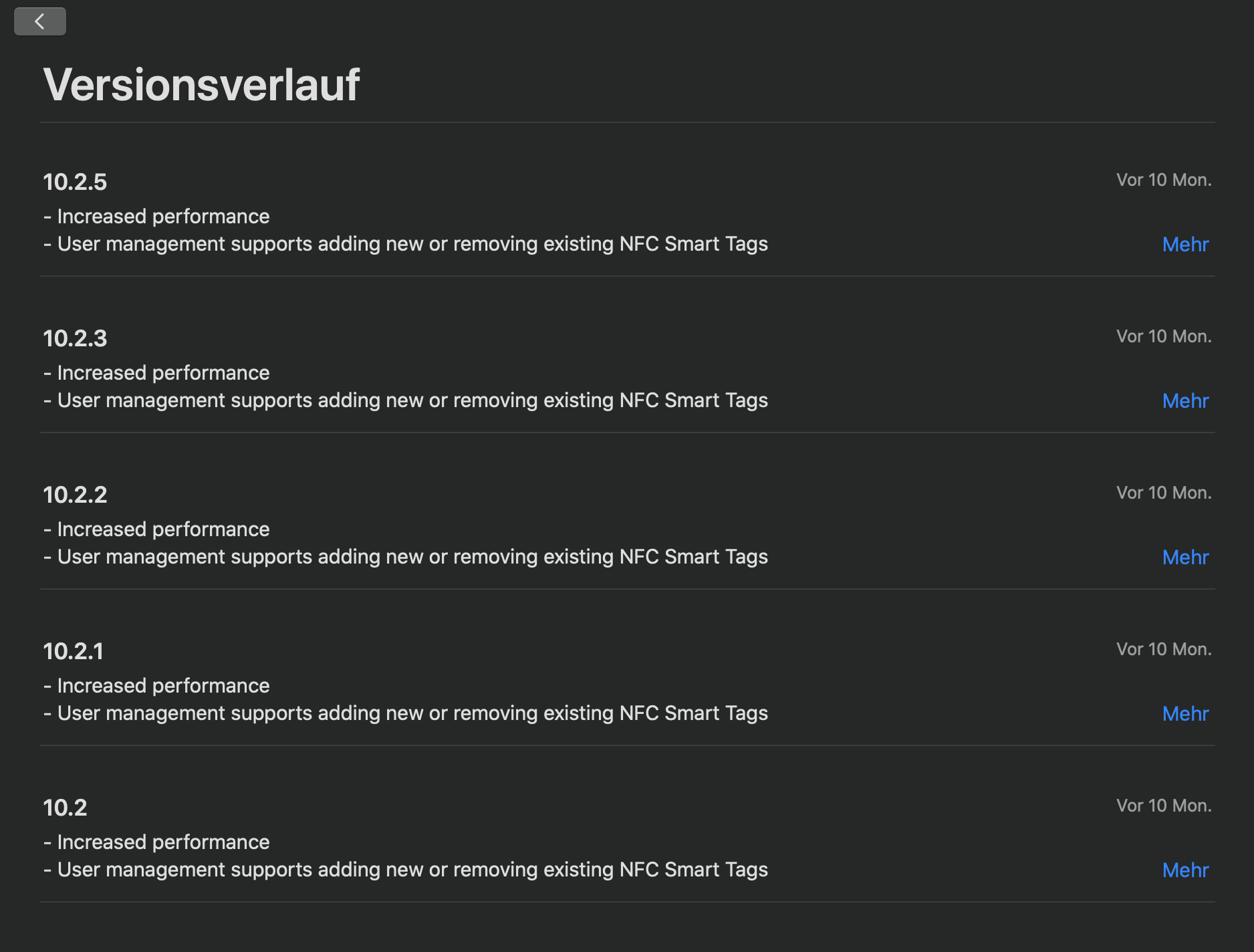Select the Versionsverlauf page title
Viewport: 1254px width, 952px height.
click(201, 85)
